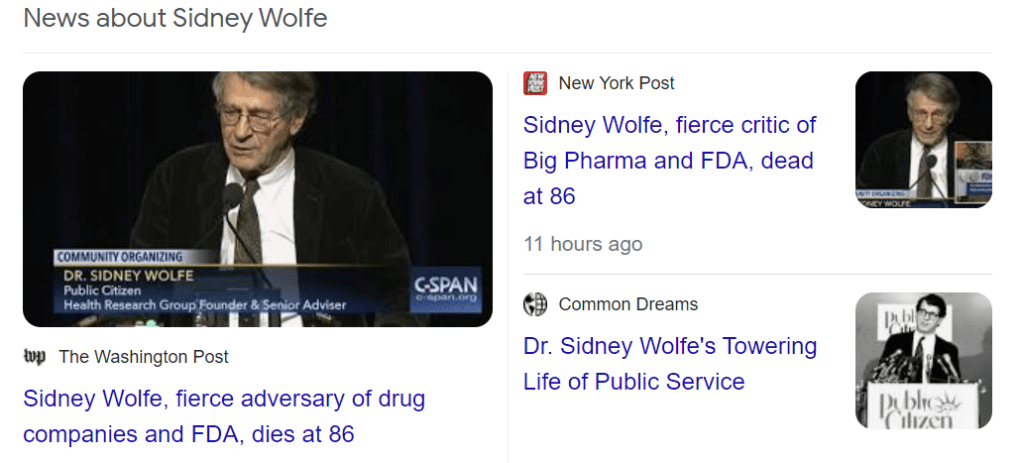Click the 'New York Post' source name
This screenshot has height=463, width=1022.
616,83
